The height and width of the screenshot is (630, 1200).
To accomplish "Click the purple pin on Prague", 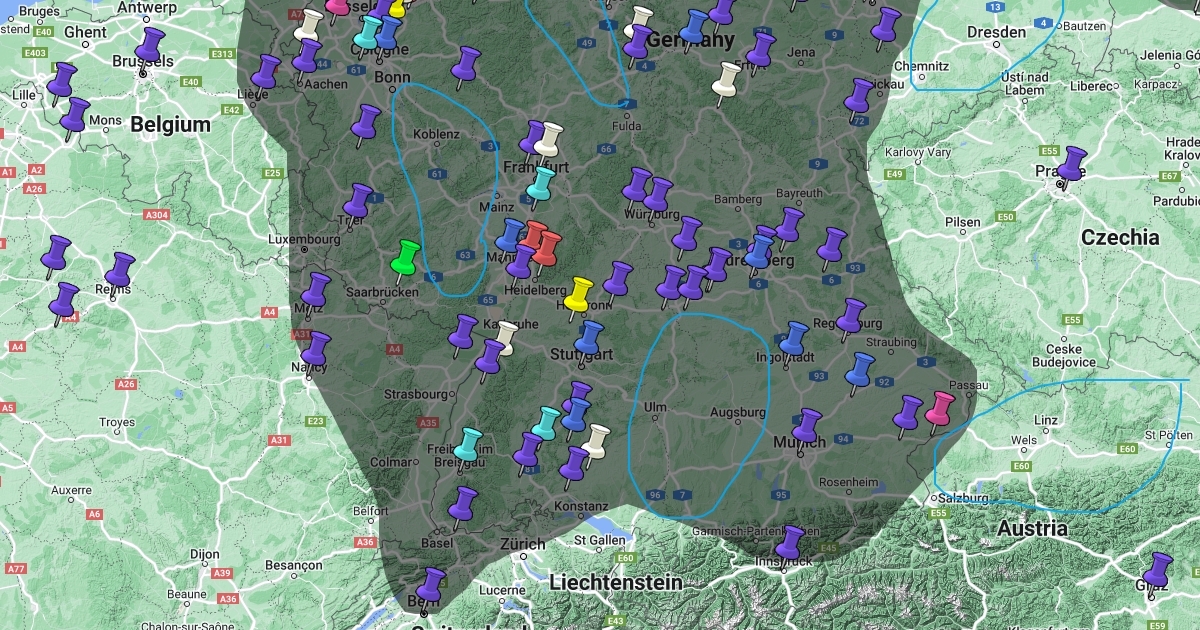I will 1072,163.
